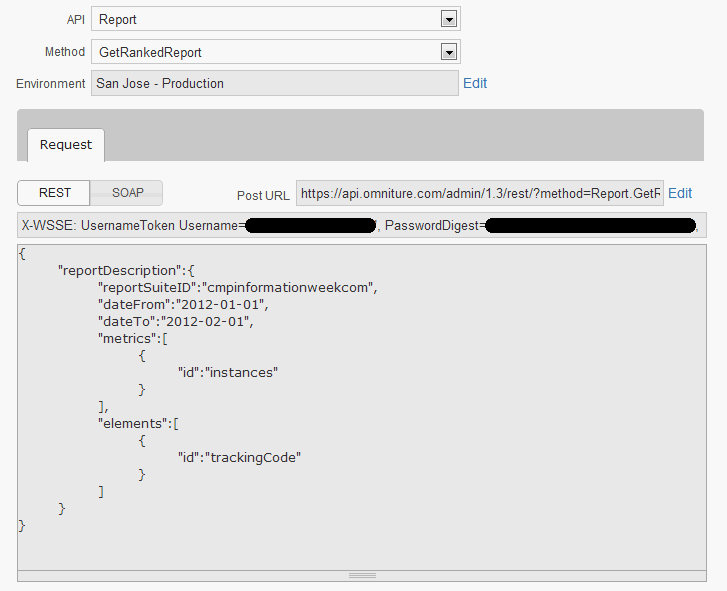Image resolution: width=727 pixels, height=591 pixels.
Task: Click the "id":"instances" line
Action: pyautogui.click(x=228, y=373)
